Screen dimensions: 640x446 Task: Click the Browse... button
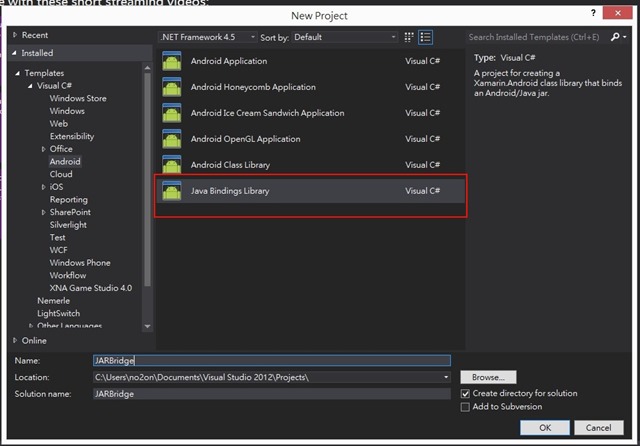click(x=488, y=377)
